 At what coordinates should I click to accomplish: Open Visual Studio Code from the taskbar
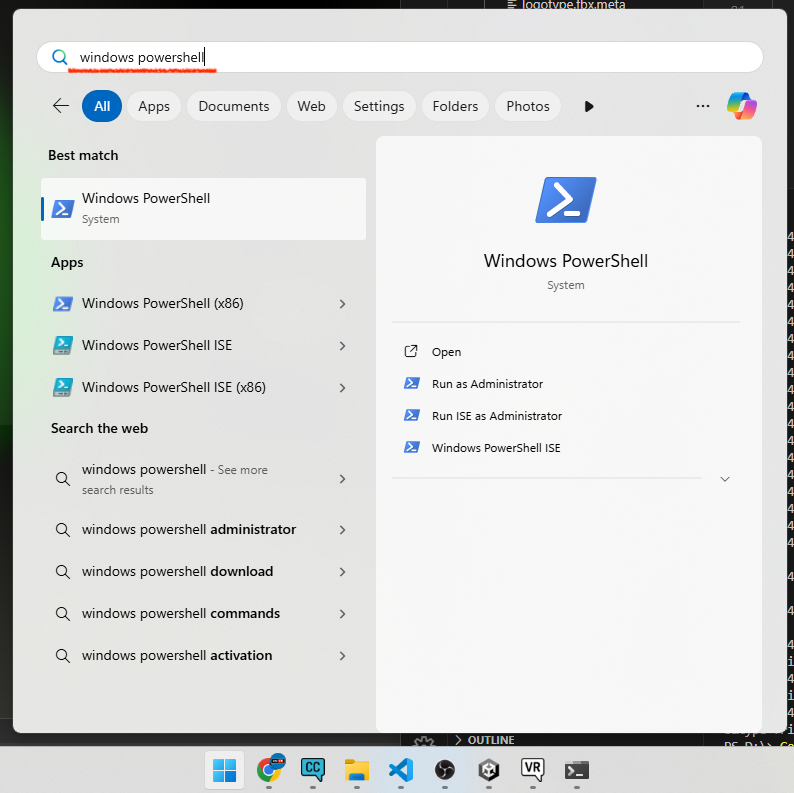[401, 769]
